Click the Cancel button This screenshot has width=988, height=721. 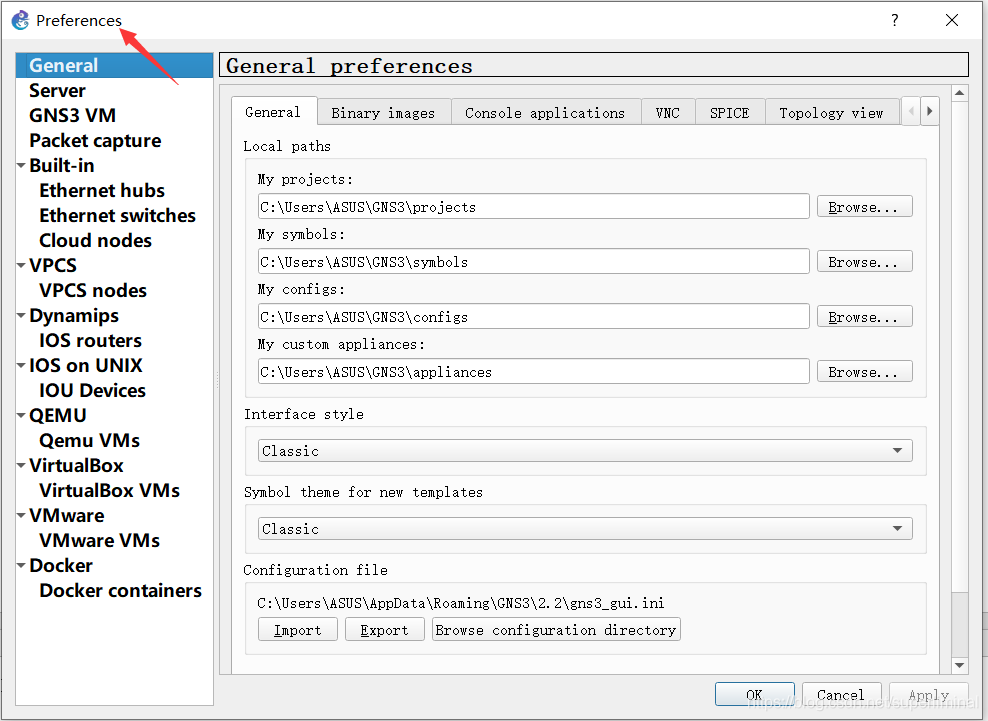841,695
